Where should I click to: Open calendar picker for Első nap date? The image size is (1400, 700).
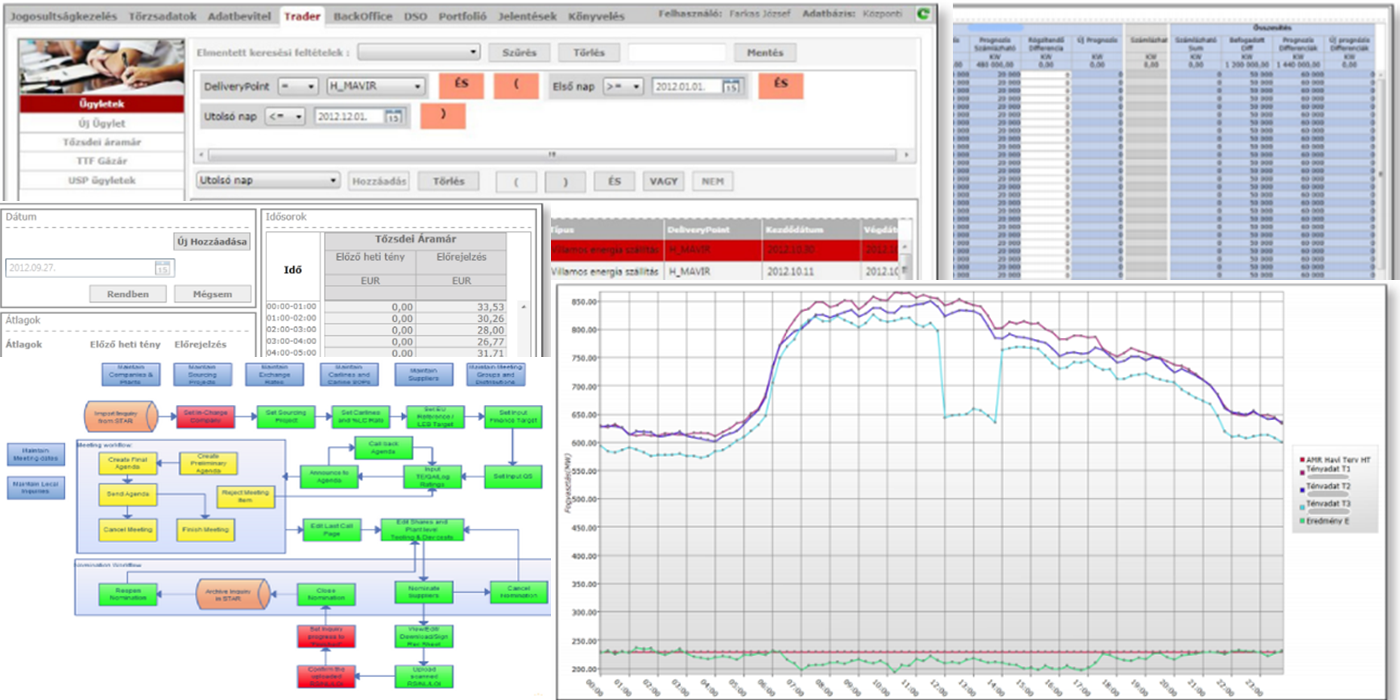tap(731, 87)
